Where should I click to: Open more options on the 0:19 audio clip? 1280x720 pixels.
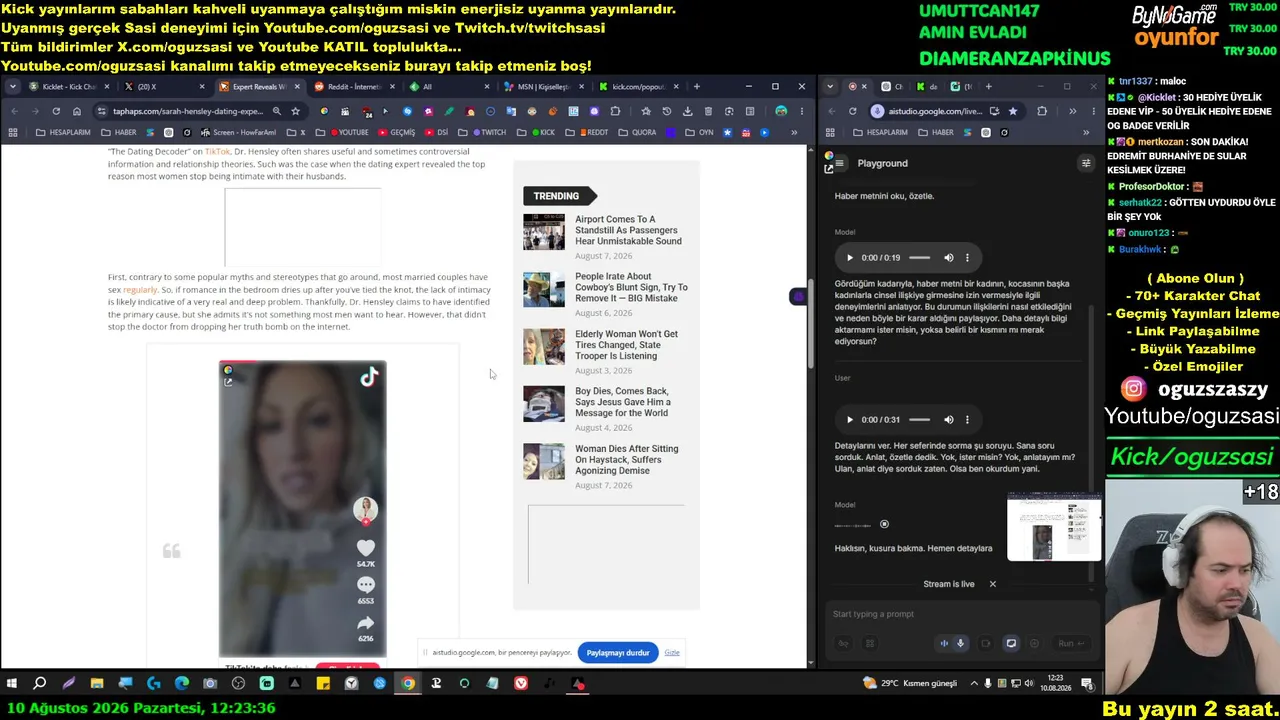coord(967,258)
